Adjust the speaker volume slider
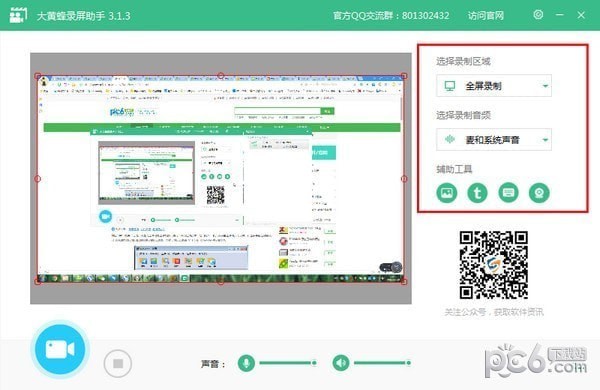The image size is (600, 390). coord(383,362)
